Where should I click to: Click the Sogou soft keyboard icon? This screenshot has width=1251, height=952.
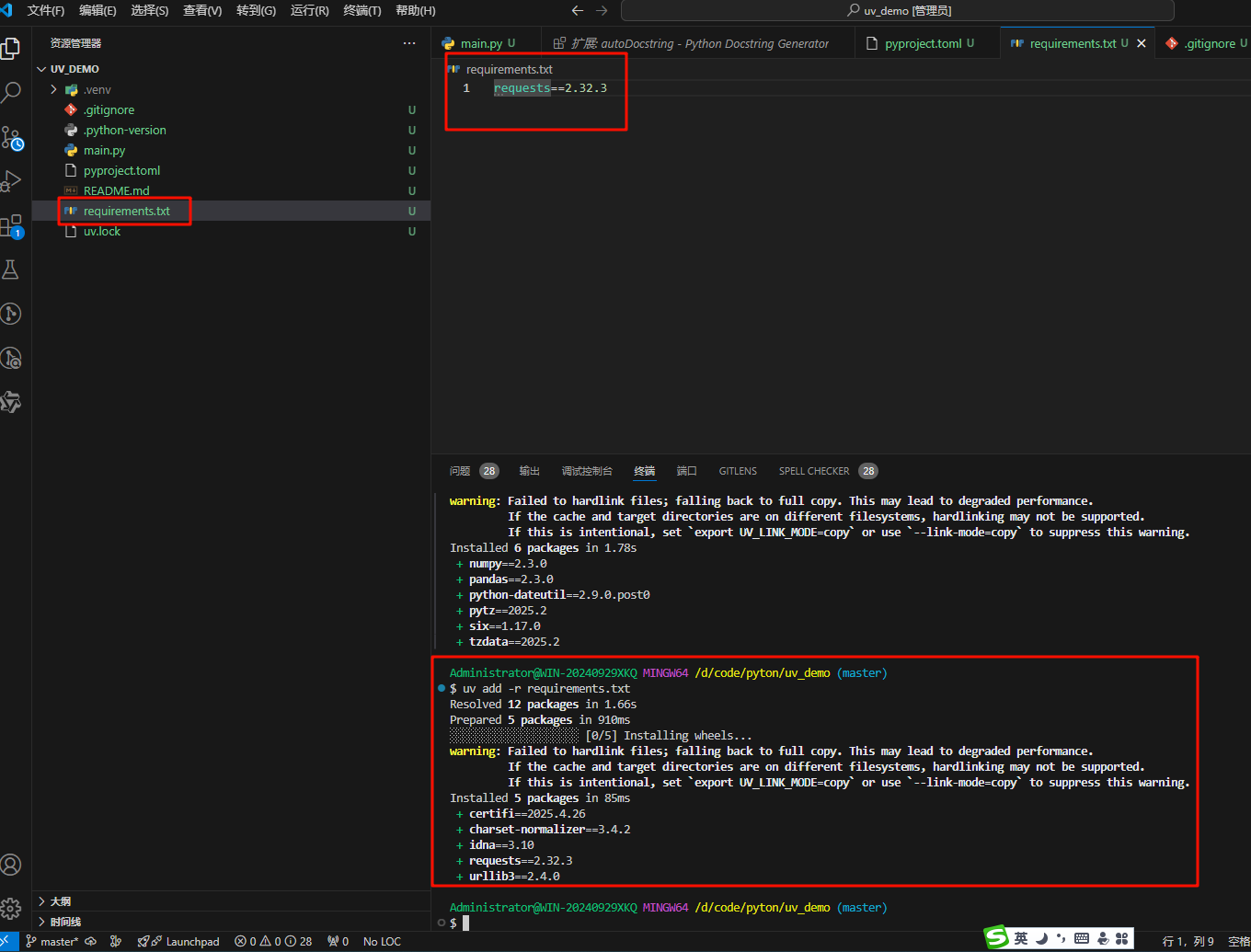1082,938
